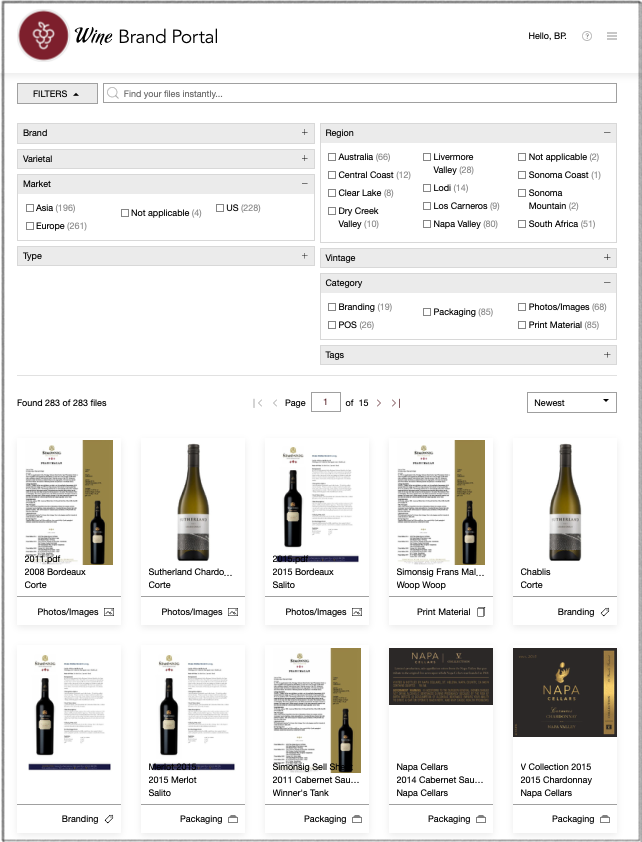Open the Sutherland Chardo... Corte file title
The image size is (642, 842).
point(190,572)
